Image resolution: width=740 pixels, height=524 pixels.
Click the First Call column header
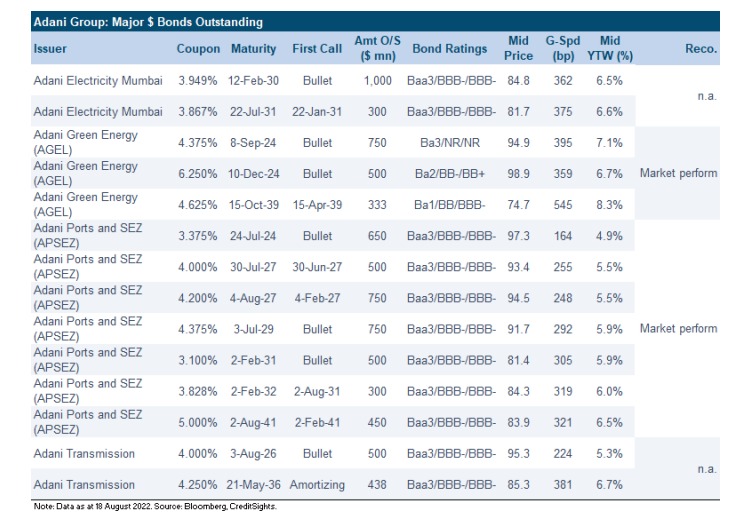point(317,48)
